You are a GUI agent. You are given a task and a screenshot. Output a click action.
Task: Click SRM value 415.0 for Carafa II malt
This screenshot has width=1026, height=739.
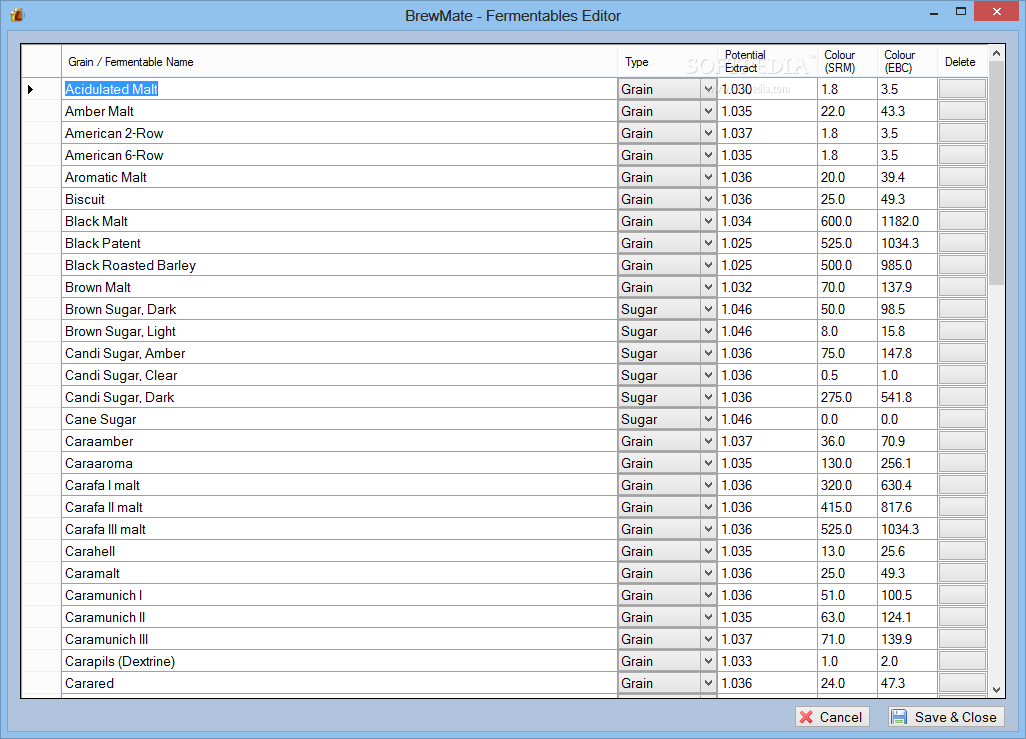[x=847, y=507]
